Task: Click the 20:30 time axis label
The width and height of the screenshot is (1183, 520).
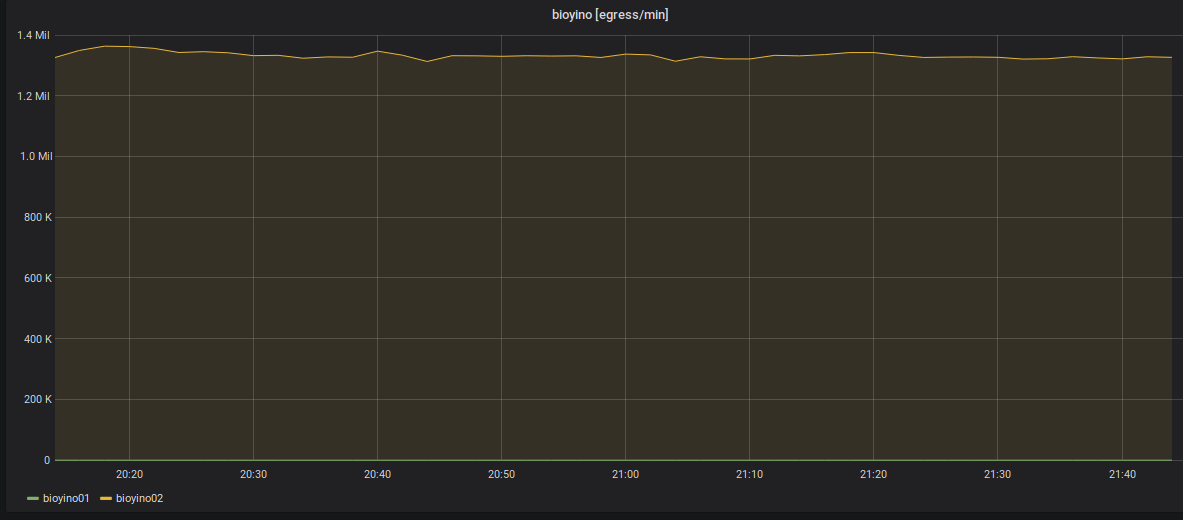Action: 254,474
